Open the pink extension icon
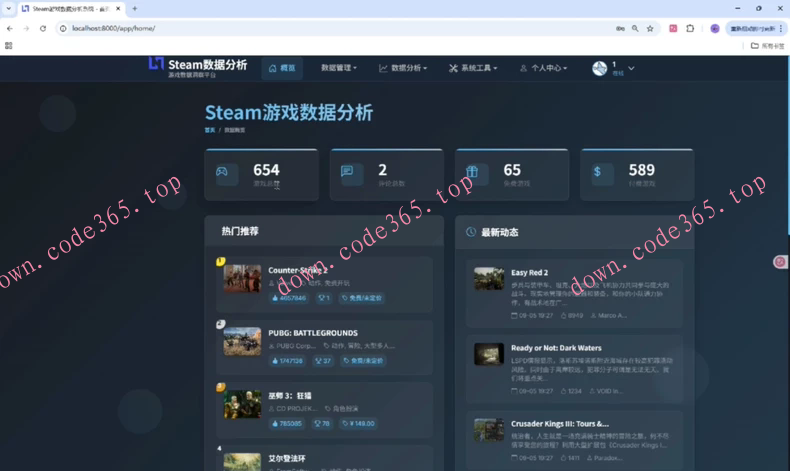Screen dimensions: 790x471 [x=673, y=28]
